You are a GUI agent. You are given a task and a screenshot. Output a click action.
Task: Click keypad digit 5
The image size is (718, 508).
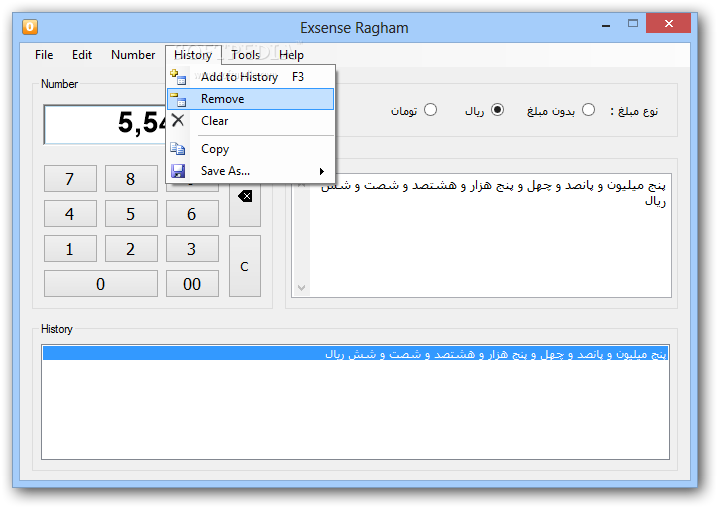131,214
